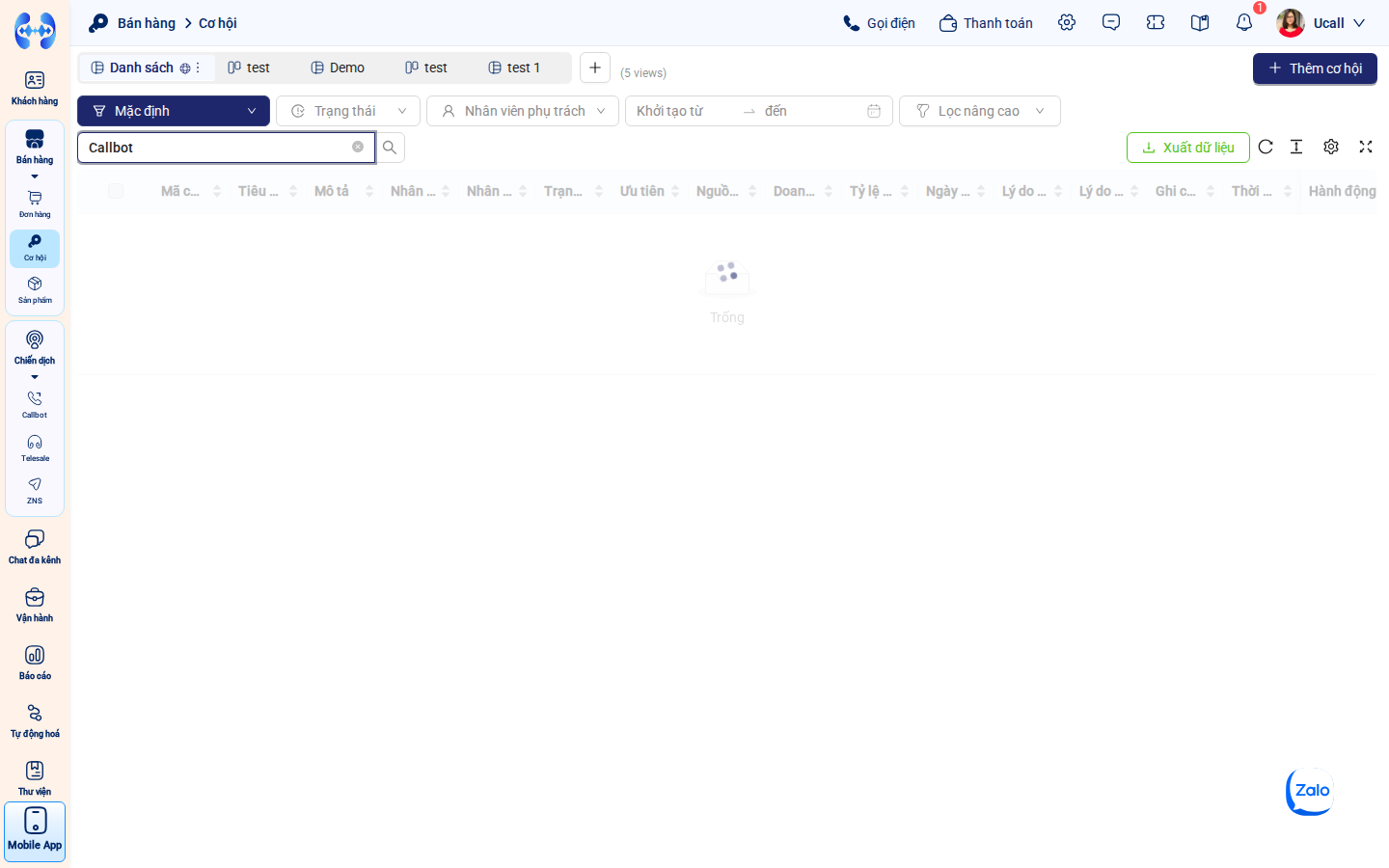The height and width of the screenshot is (868, 1389).
Task: Select Sản phẩm in the sidebar
Action: [x=35, y=290]
